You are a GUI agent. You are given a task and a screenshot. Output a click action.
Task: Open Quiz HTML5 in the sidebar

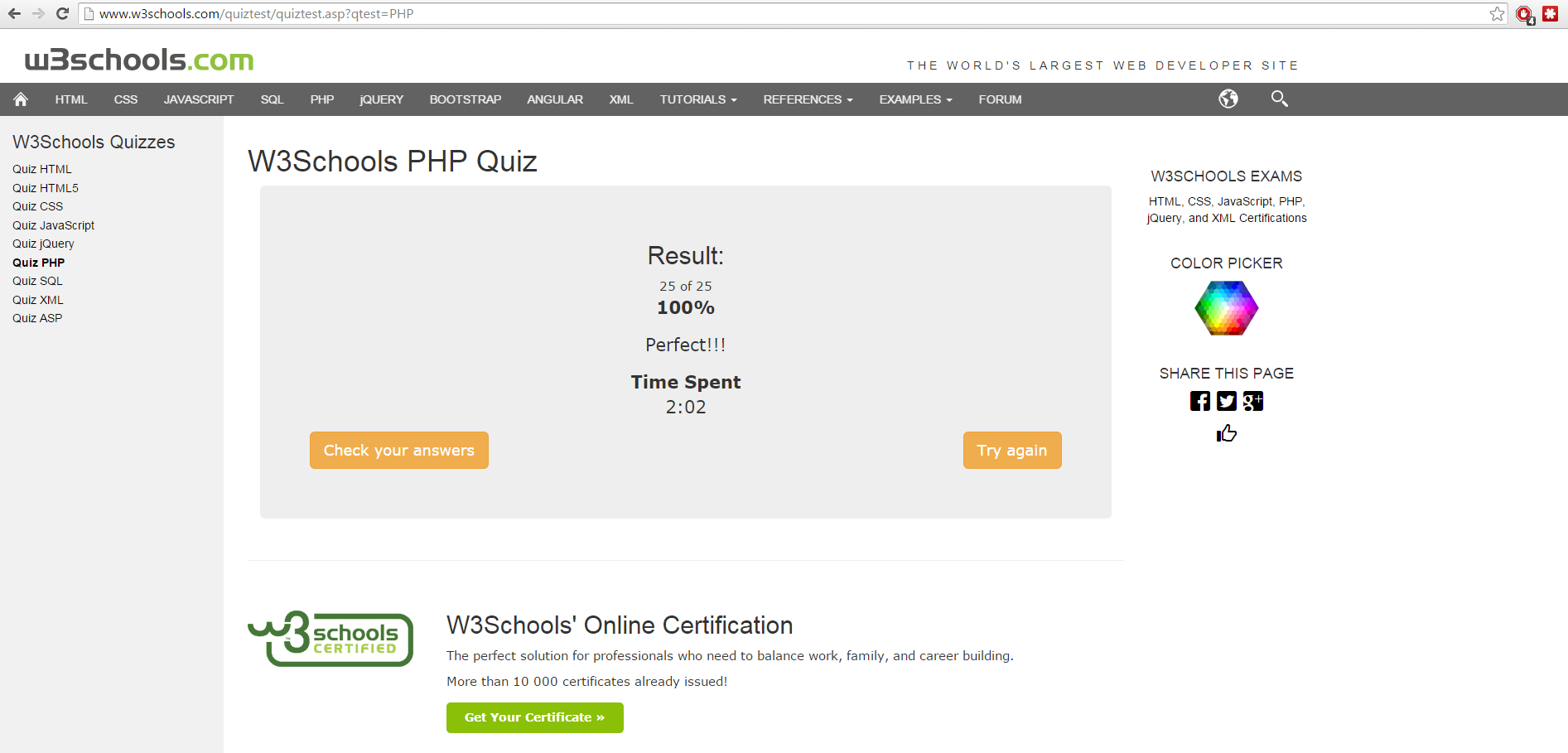click(x=46, y=188)
